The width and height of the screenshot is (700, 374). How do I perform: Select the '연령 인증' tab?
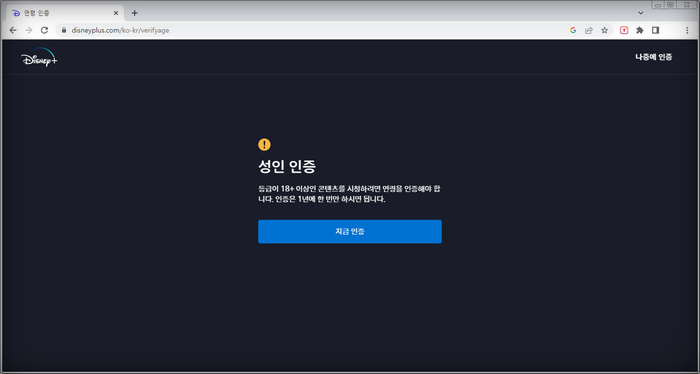click(x=65, y=13)
